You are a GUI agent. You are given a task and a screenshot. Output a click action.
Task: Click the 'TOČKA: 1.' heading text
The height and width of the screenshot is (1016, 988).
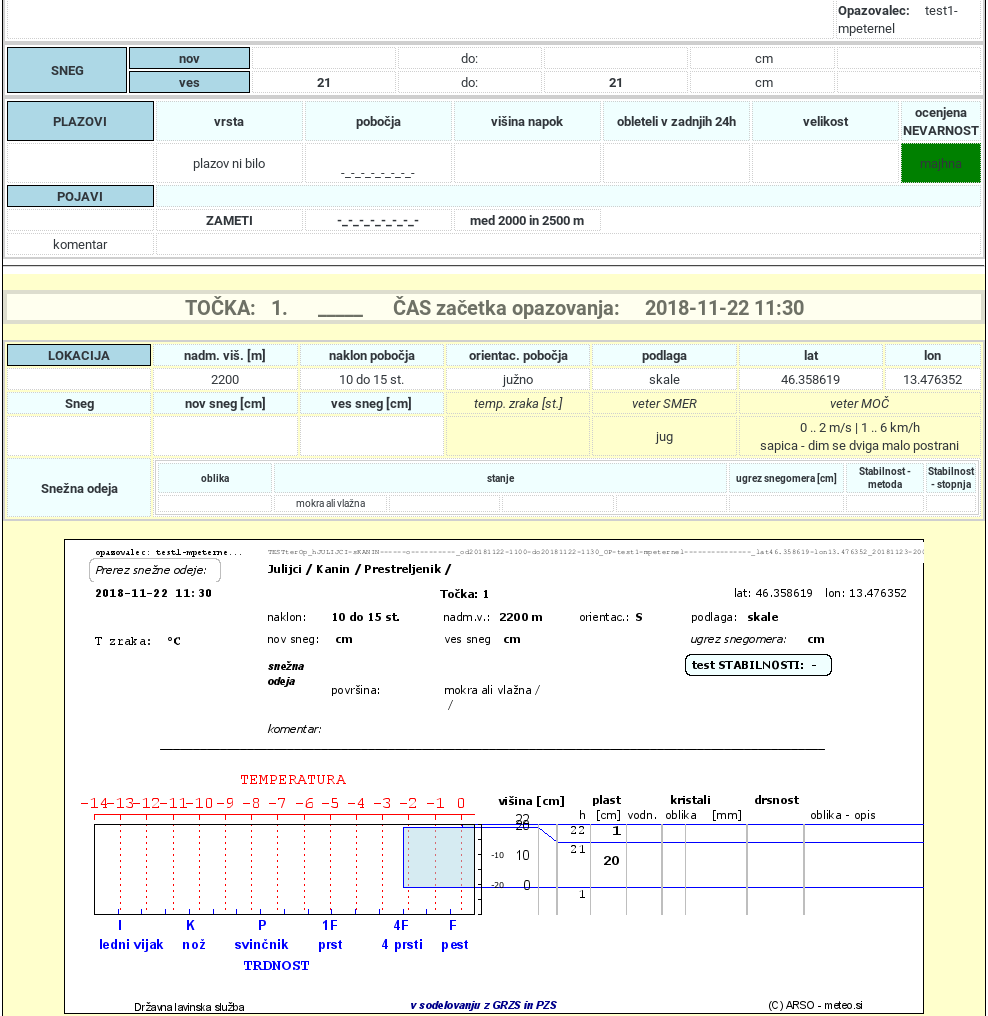(236, 308)
